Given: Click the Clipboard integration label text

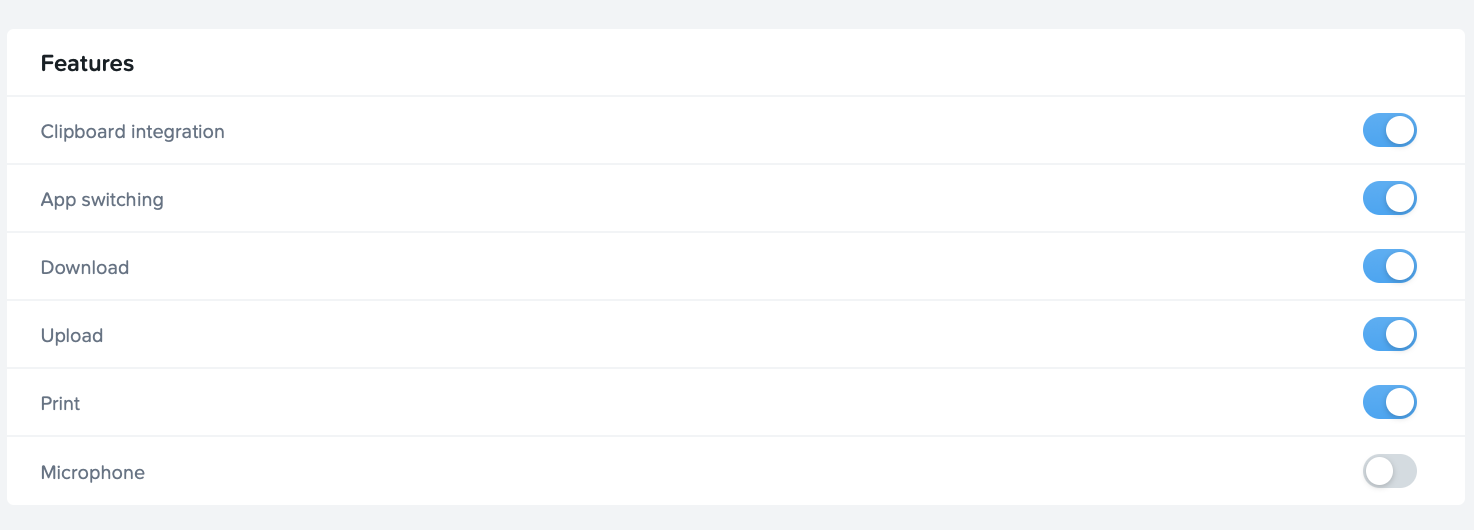Looking at the screenshot, I should (132, 132).
